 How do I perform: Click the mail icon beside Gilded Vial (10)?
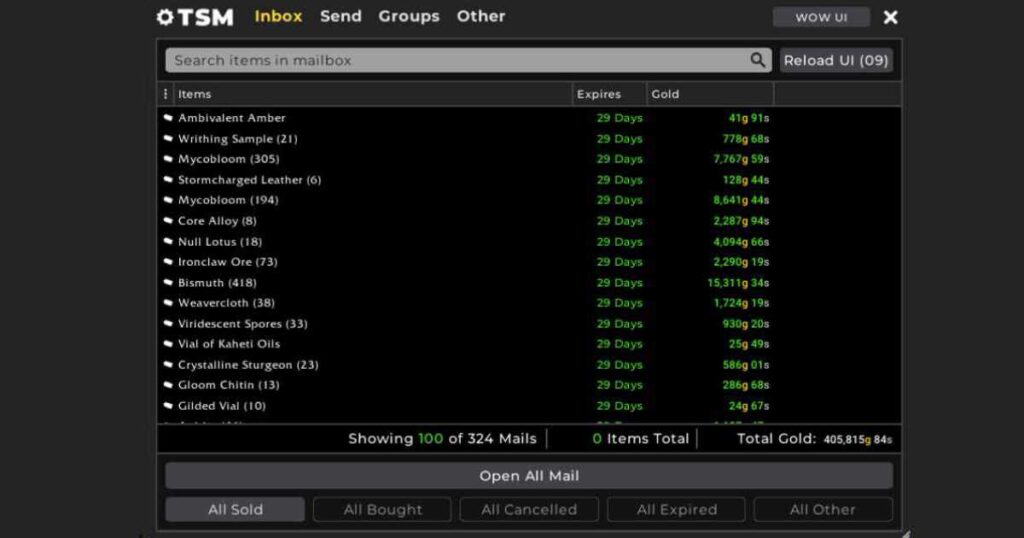pyautogui.click(x=168, y=406)
